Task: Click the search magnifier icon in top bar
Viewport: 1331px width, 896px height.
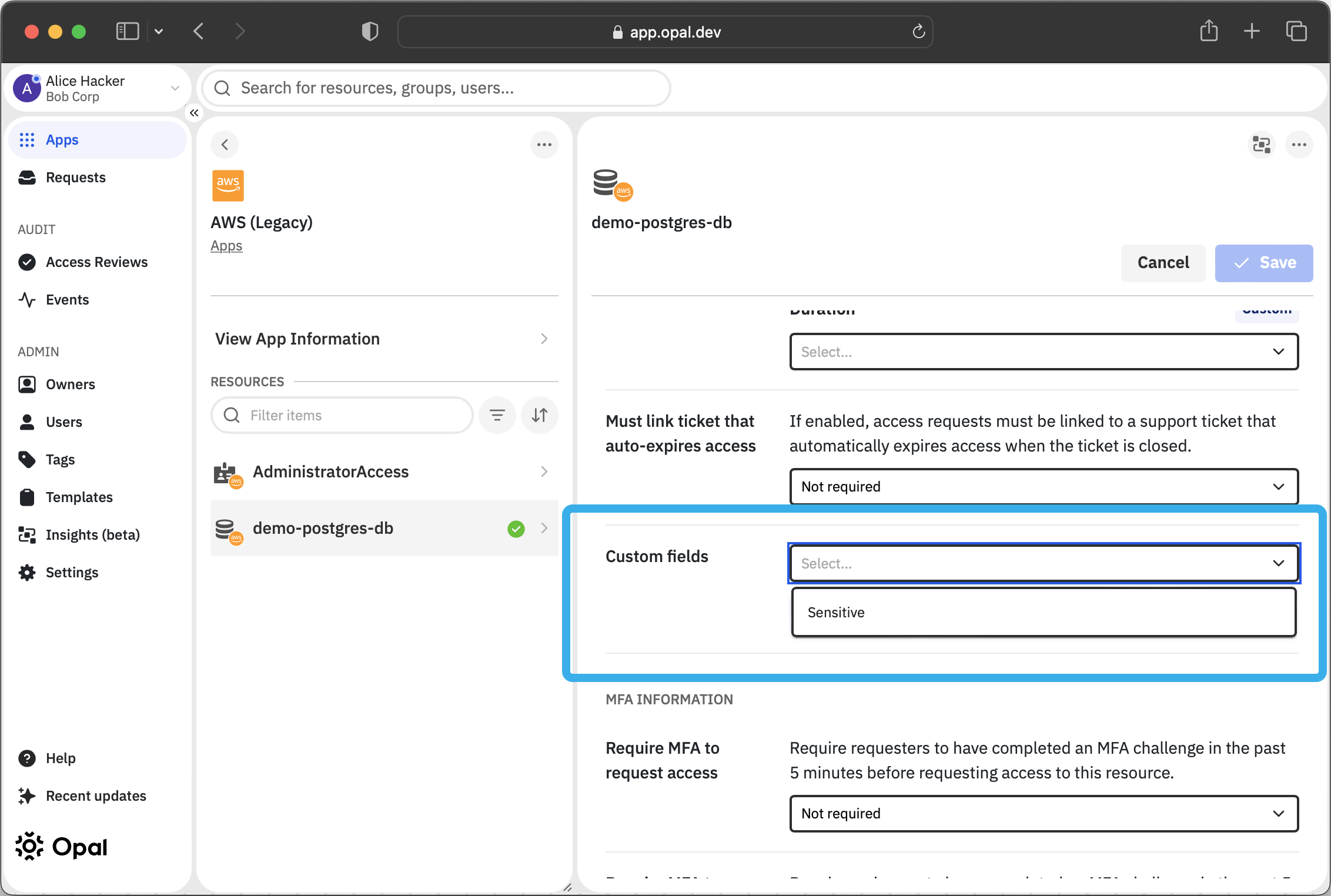Action: 222,88
